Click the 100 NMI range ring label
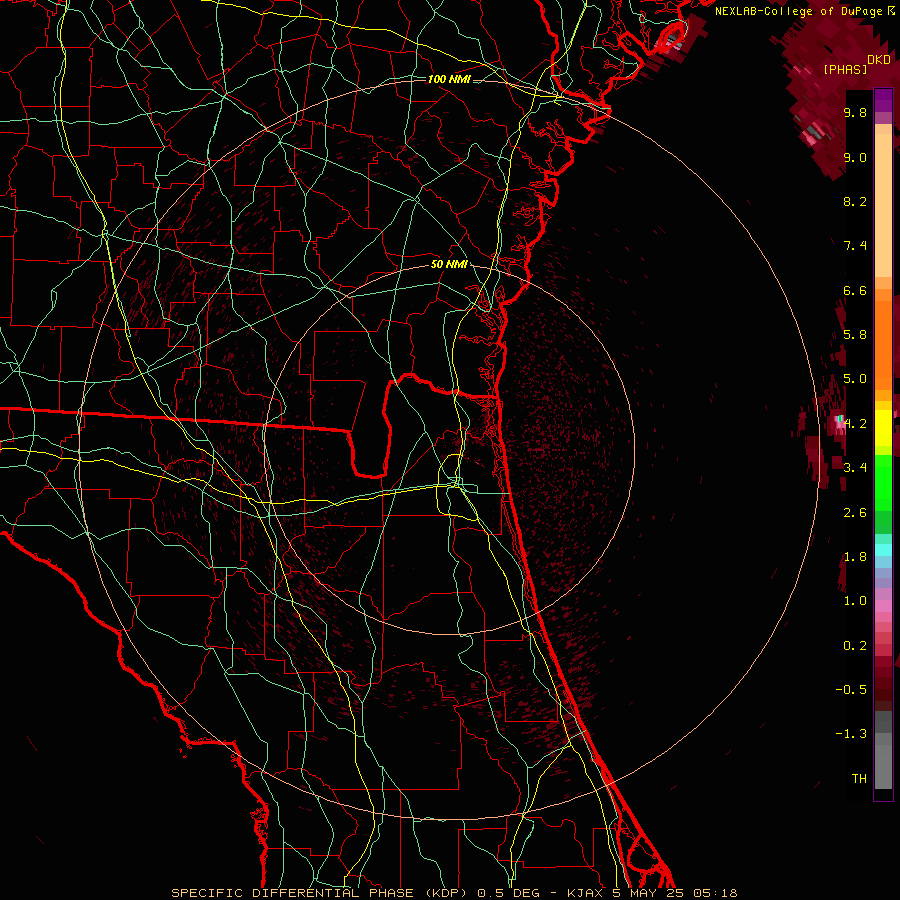The width and height of the screenshot is (900, 900). pyautogui.click(x=449, y=79)
